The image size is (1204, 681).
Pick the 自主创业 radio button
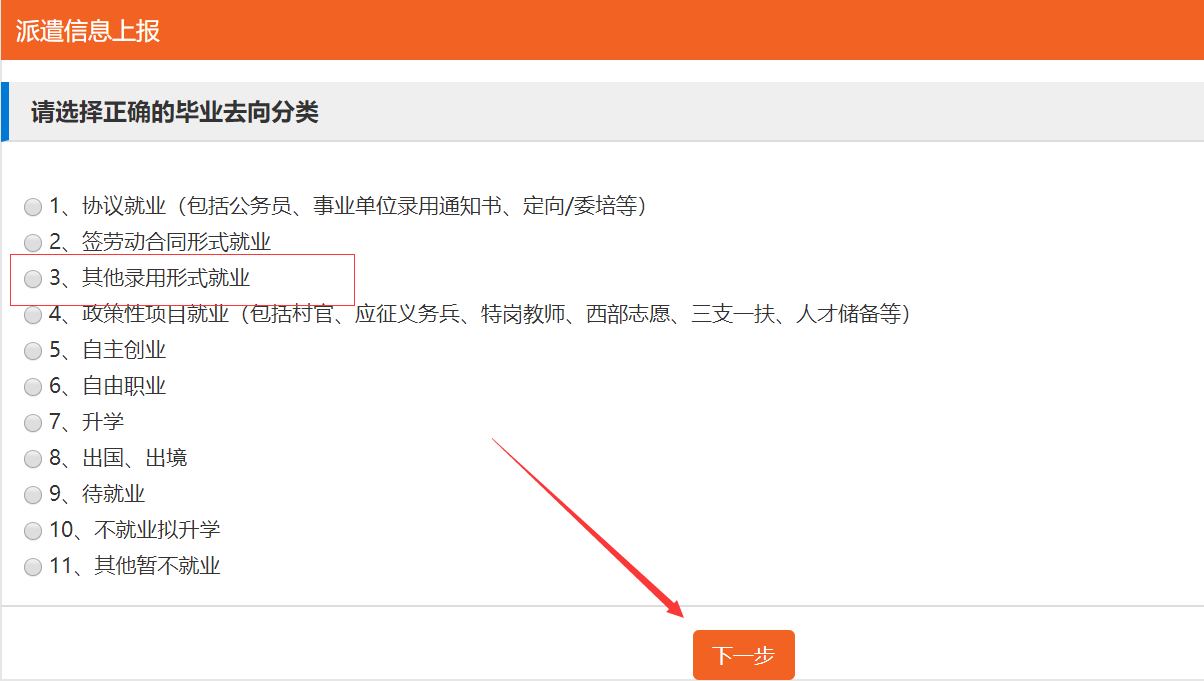point(33,351)
